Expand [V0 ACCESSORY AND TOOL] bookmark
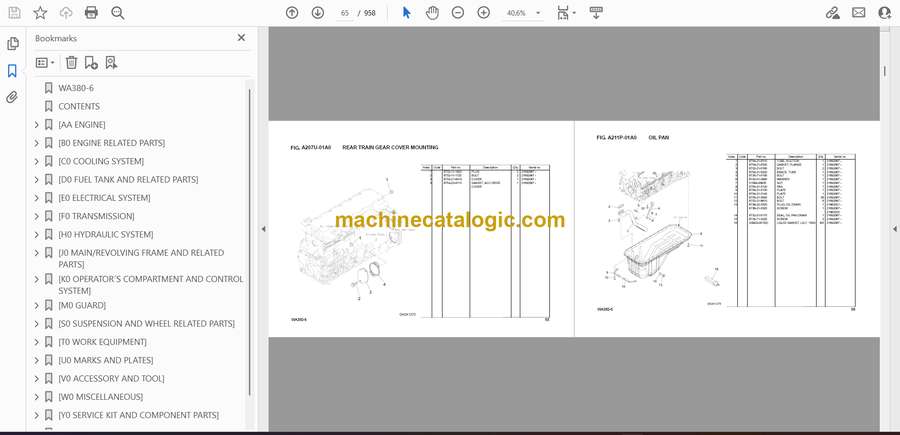 [x=37, y=379]
